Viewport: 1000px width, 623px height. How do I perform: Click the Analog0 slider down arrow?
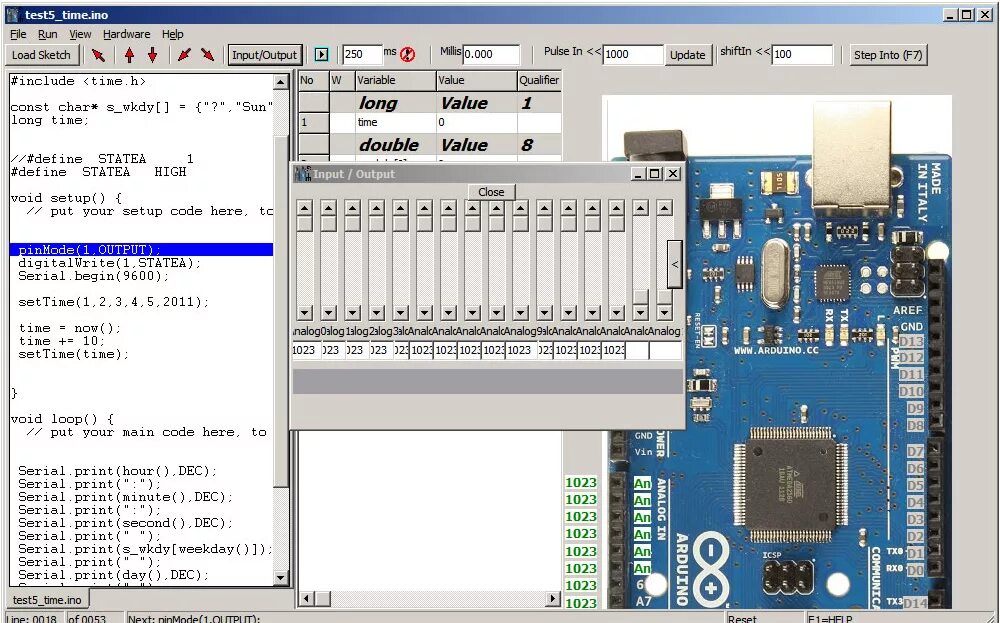pyautogui.click(x=305, y=312)
